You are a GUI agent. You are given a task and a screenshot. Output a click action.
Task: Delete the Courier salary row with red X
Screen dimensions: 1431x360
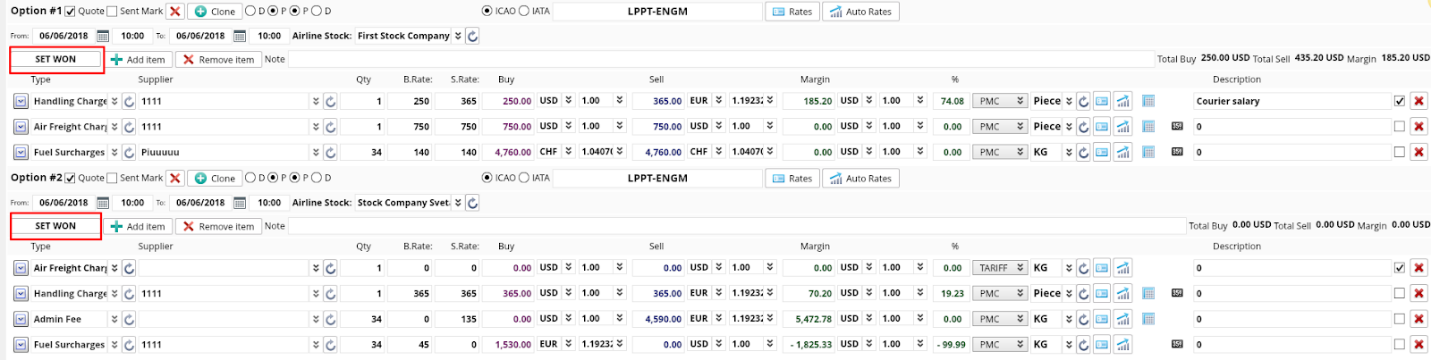coord(1418,101)
